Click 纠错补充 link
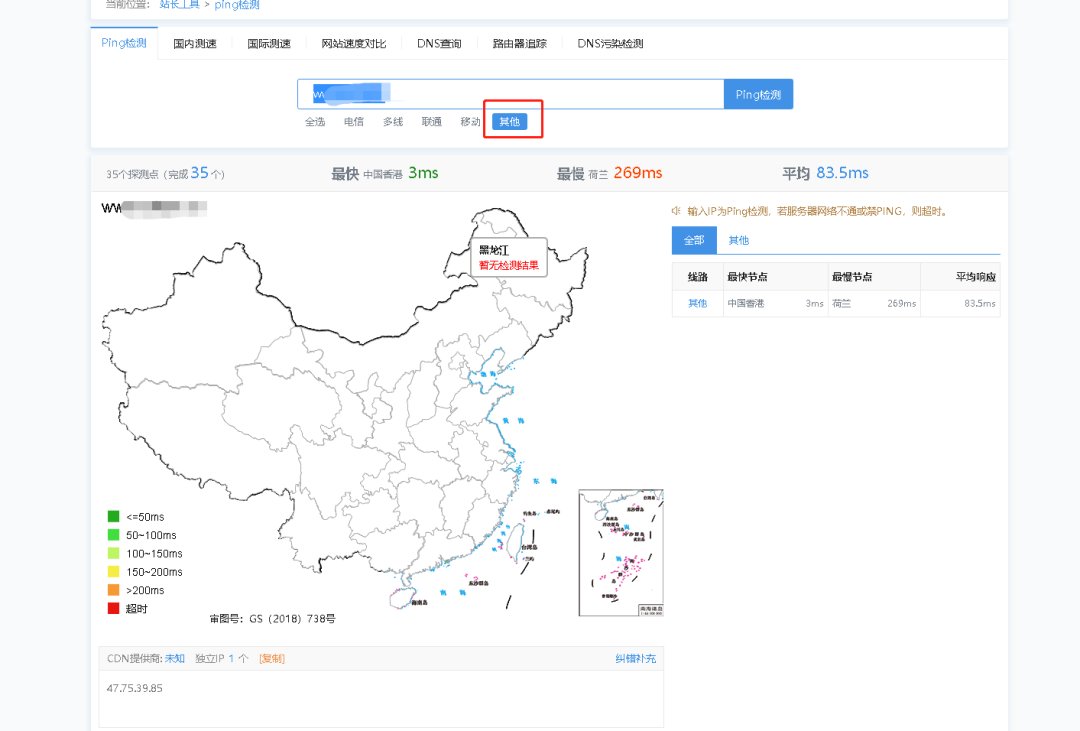 (636, 659)
